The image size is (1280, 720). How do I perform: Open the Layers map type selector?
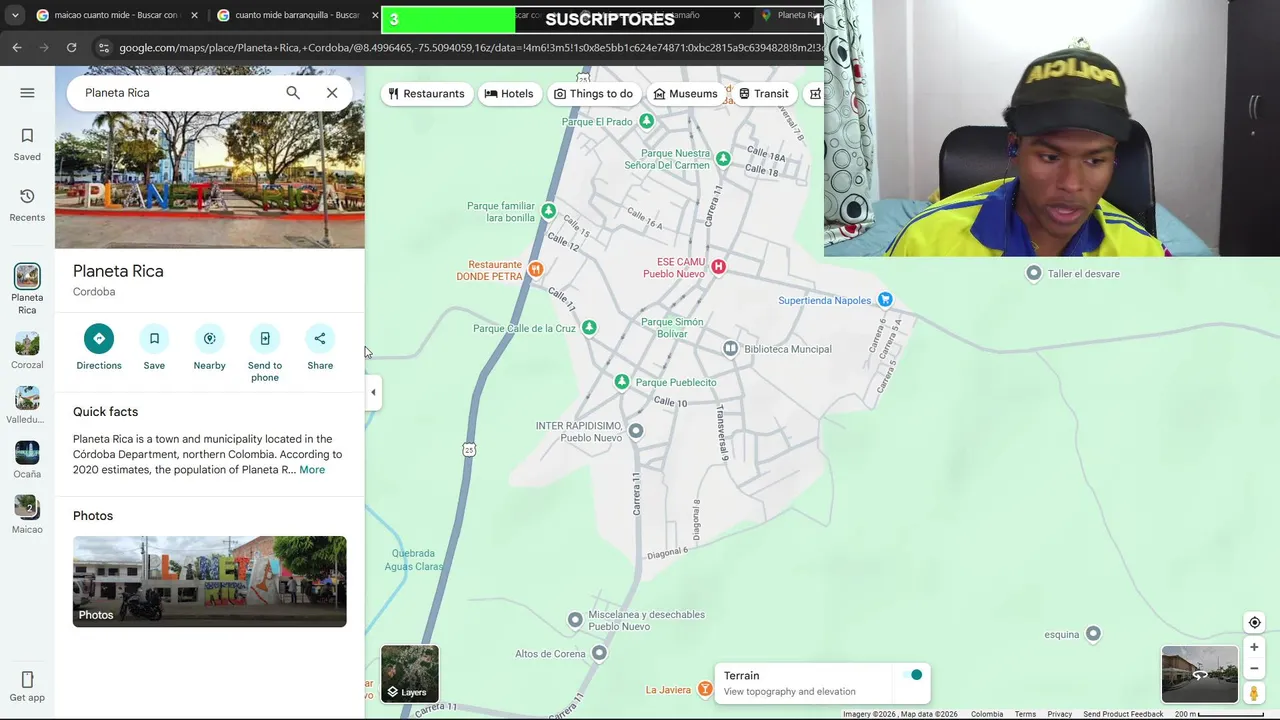coord(410,673)
